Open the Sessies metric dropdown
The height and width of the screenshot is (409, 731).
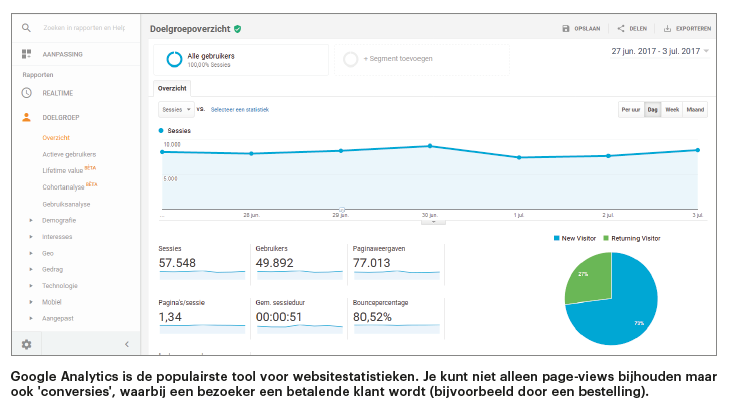point(176,109)
